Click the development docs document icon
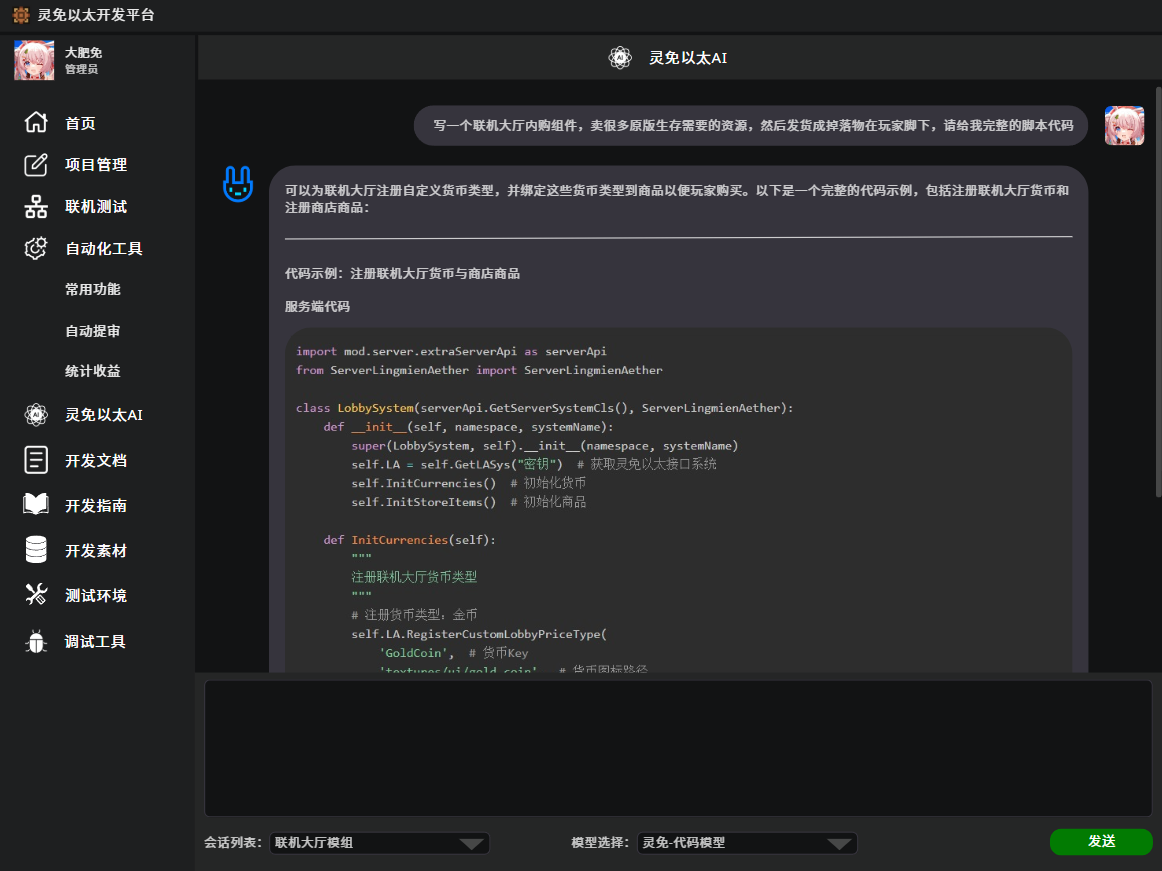This screenshot has width=1162, height=871. [36, 460]
